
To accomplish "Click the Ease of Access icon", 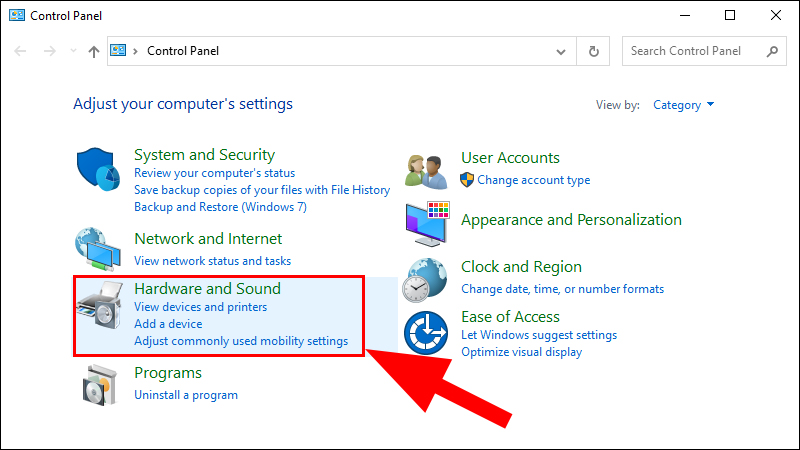I will click(428, 331).
